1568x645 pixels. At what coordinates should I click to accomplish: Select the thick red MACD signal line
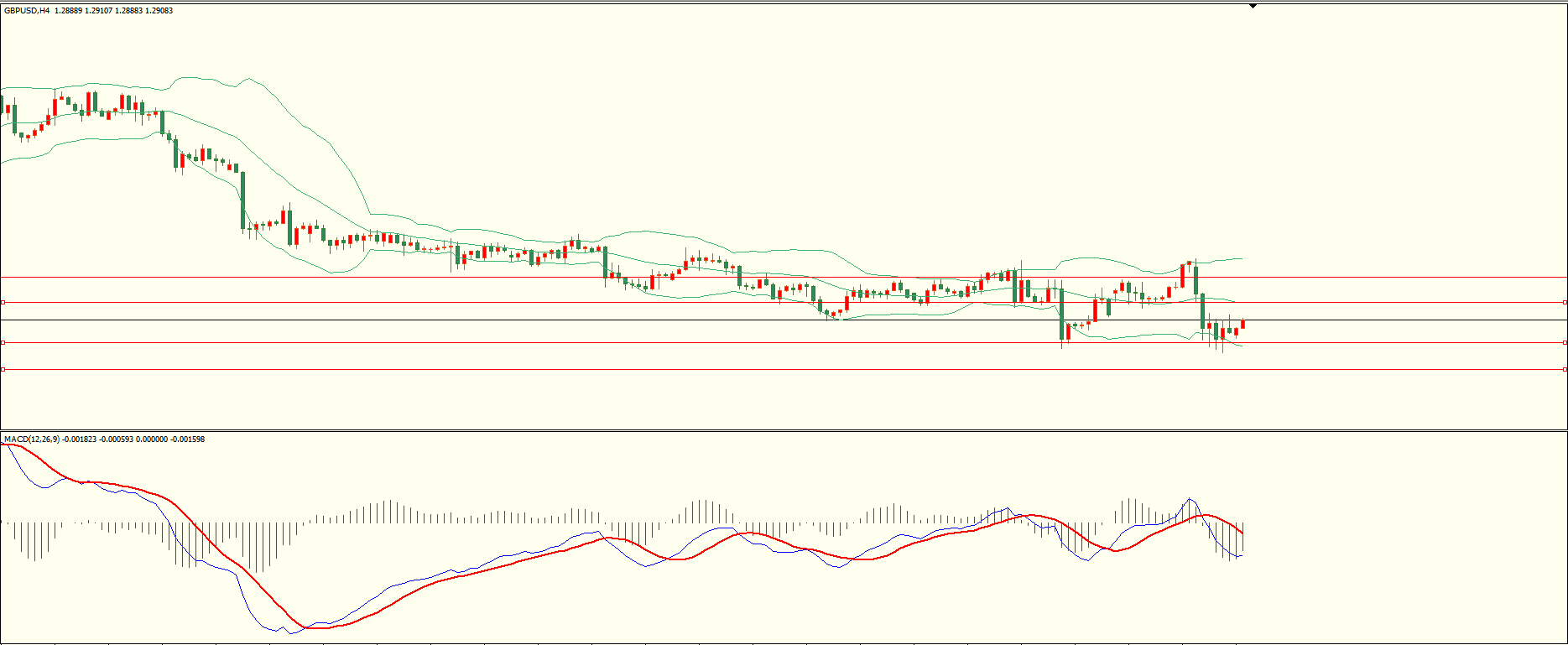(x=503, y=564)
